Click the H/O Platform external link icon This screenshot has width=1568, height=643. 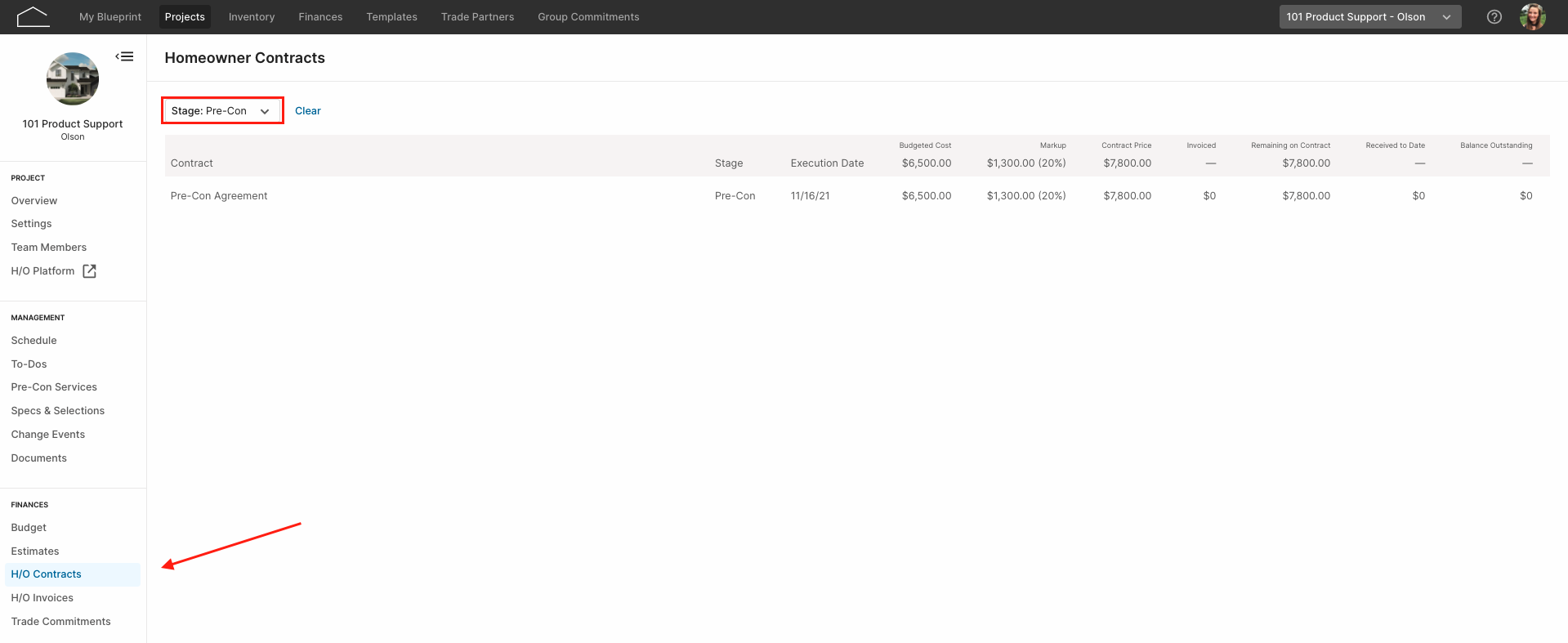[x=90, y=271]
